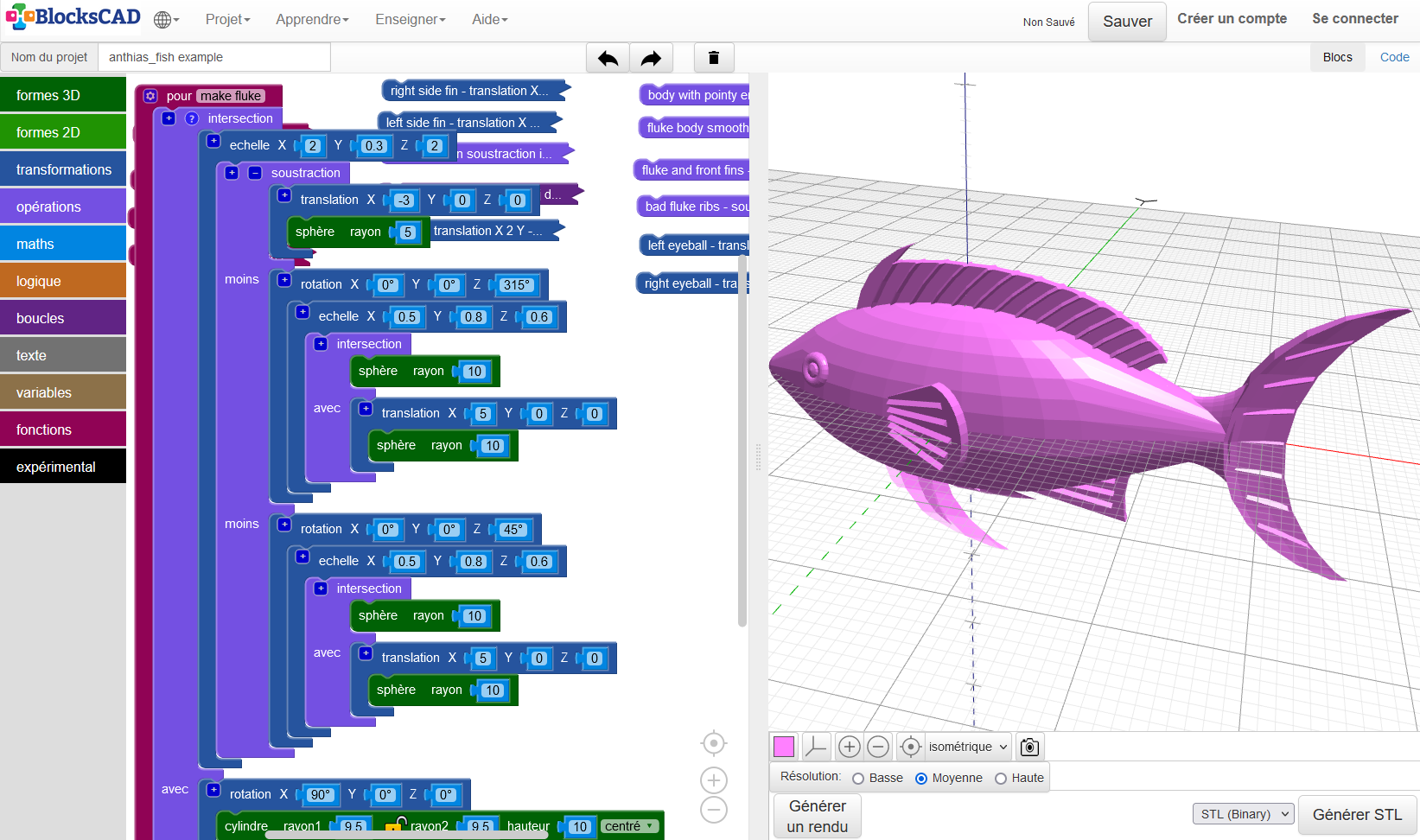Click the trash delete icon
Image resolution: width=1420 pixels, height=840 pixels.
(714, 58)
